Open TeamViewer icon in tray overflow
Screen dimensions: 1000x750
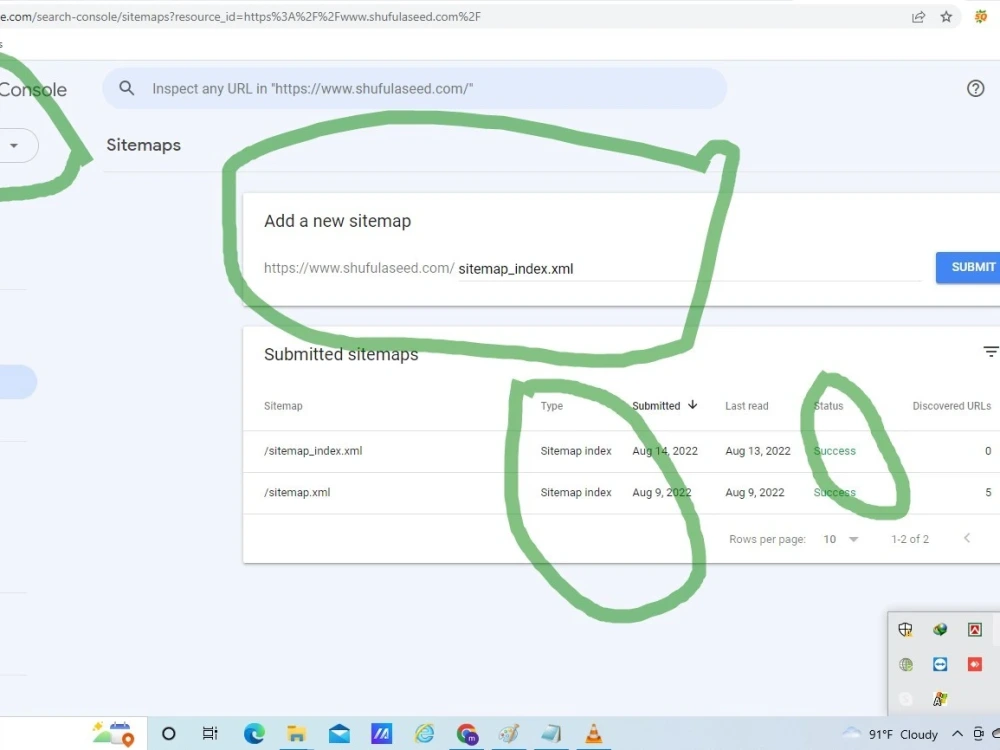[x=940, y=665]
